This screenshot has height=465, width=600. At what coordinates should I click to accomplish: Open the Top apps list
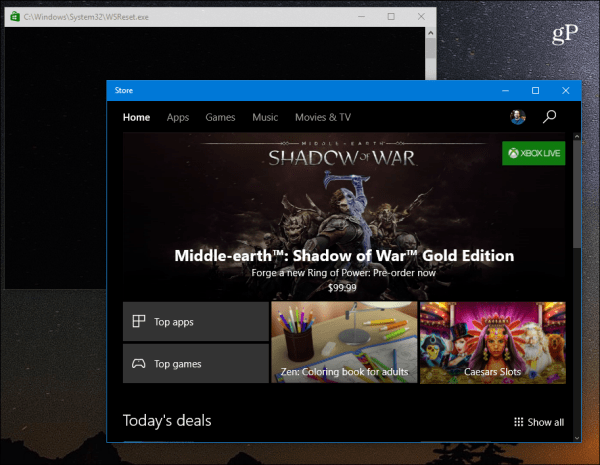pos(196,321)
